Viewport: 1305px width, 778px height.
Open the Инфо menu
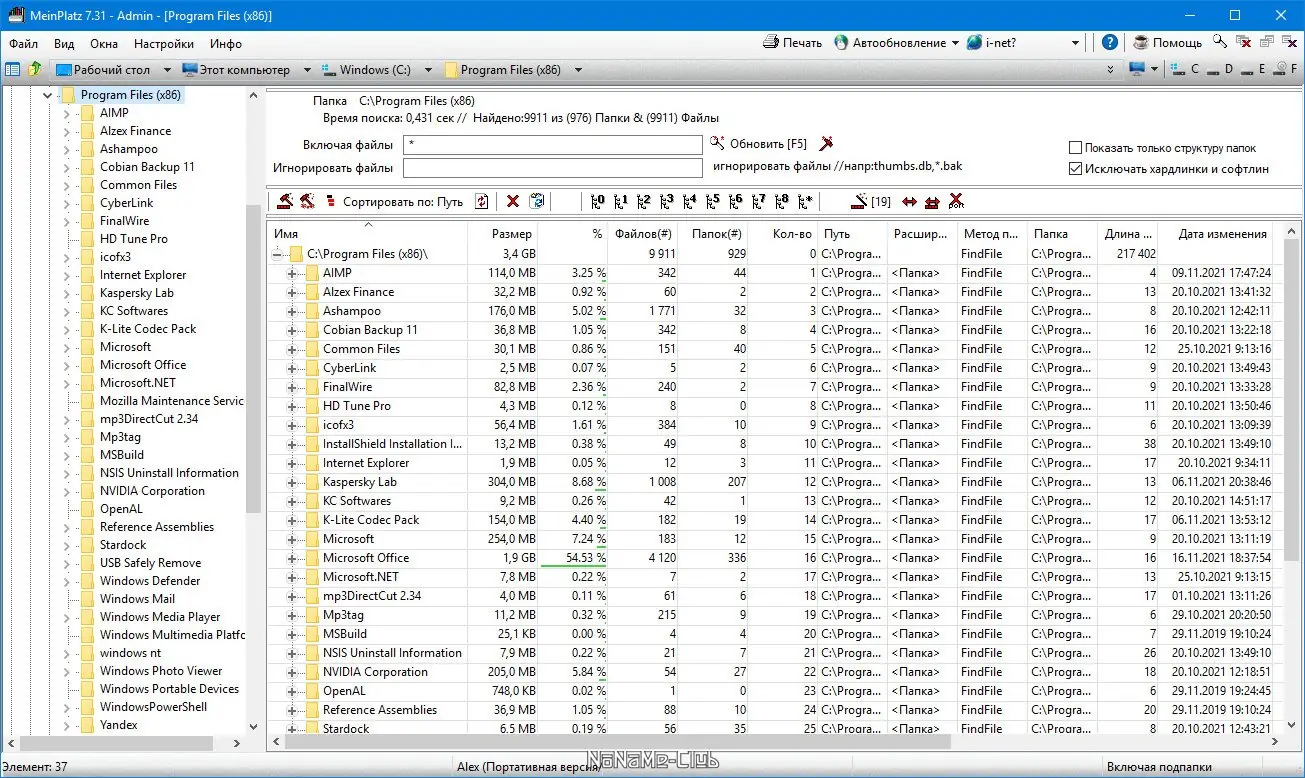click(226, 44)
